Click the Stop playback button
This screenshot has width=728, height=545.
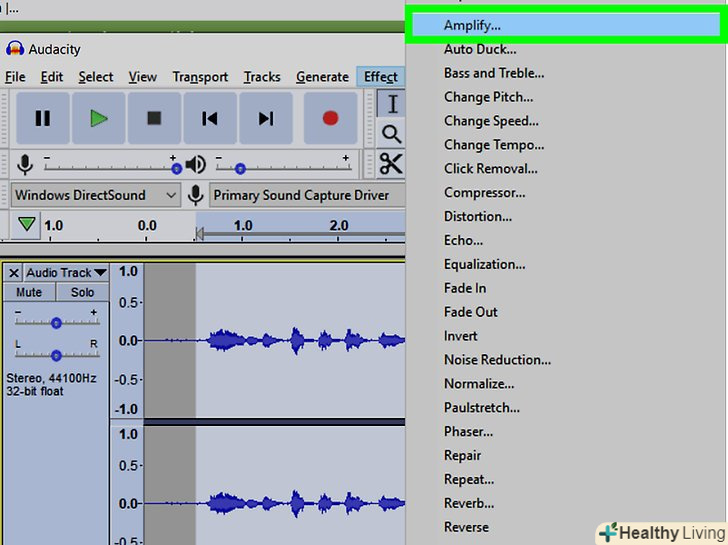[x=154, y=118]
